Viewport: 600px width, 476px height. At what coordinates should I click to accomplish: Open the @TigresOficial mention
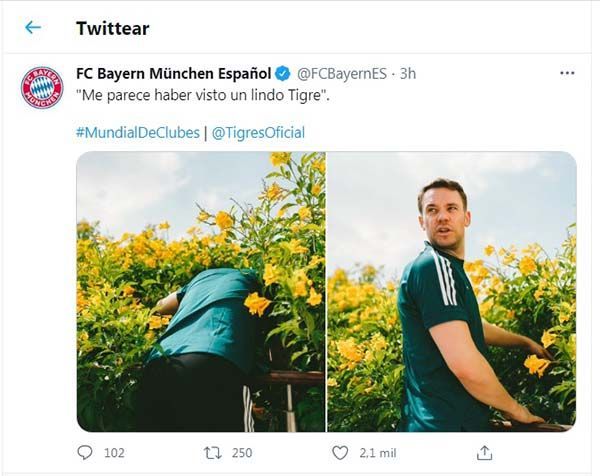pyautogui.click(x=258, y=132)
